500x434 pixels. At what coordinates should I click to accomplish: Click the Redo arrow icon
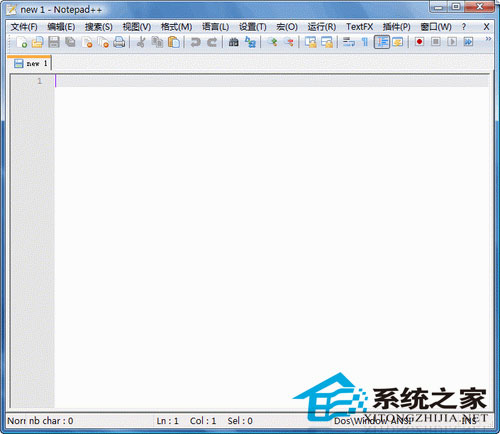[212, 42]
